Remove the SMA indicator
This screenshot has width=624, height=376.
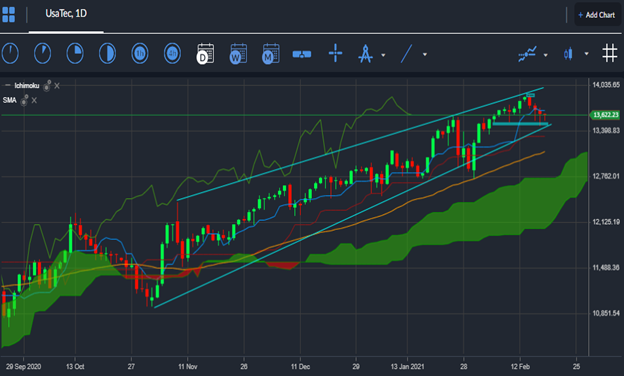[x=34, y=100]
